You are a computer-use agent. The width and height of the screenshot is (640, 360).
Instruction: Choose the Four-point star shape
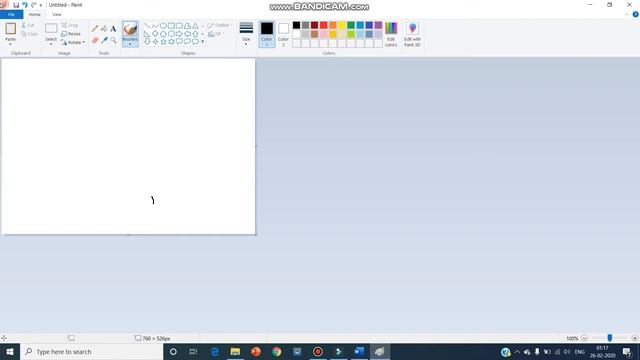(155, 42)
